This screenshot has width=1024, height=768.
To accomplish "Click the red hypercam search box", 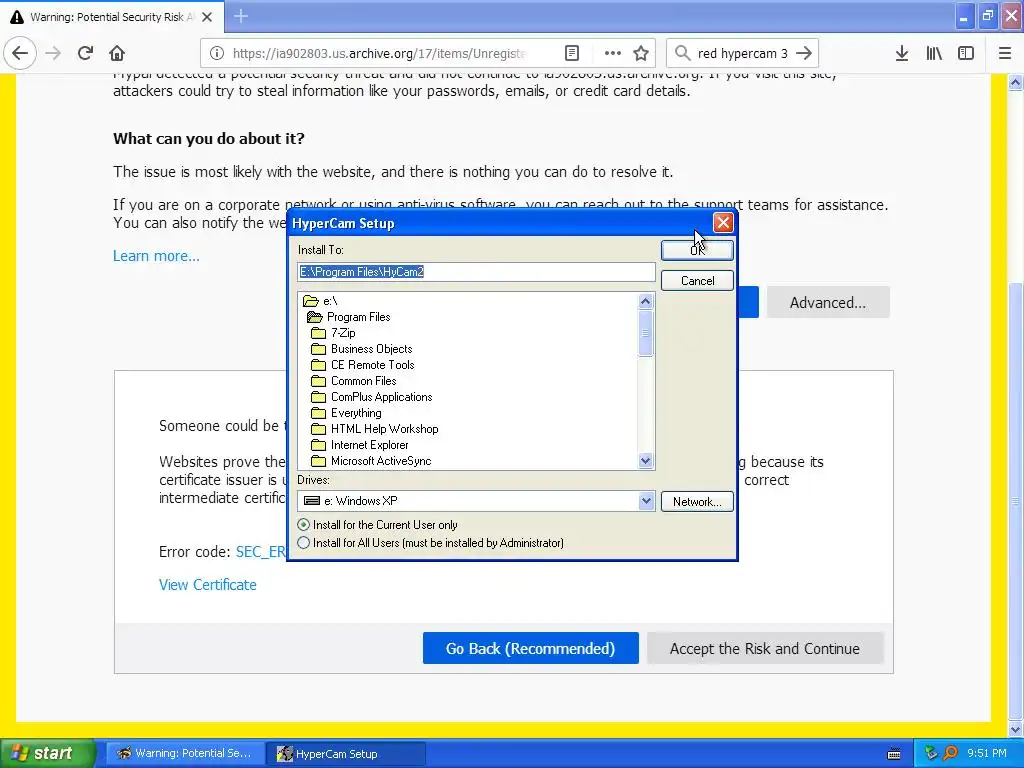I will [x=743, y=54].
